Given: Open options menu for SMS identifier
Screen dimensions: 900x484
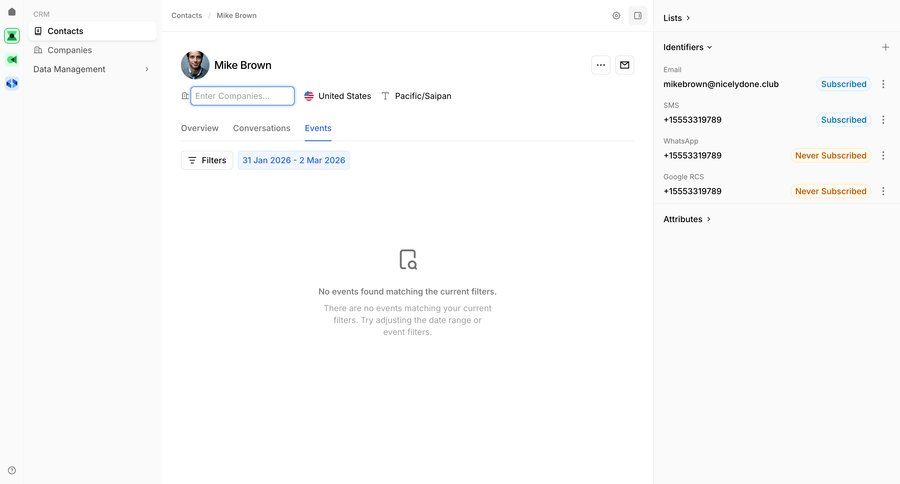Looking at the screenshot, I should click(883, 119).
